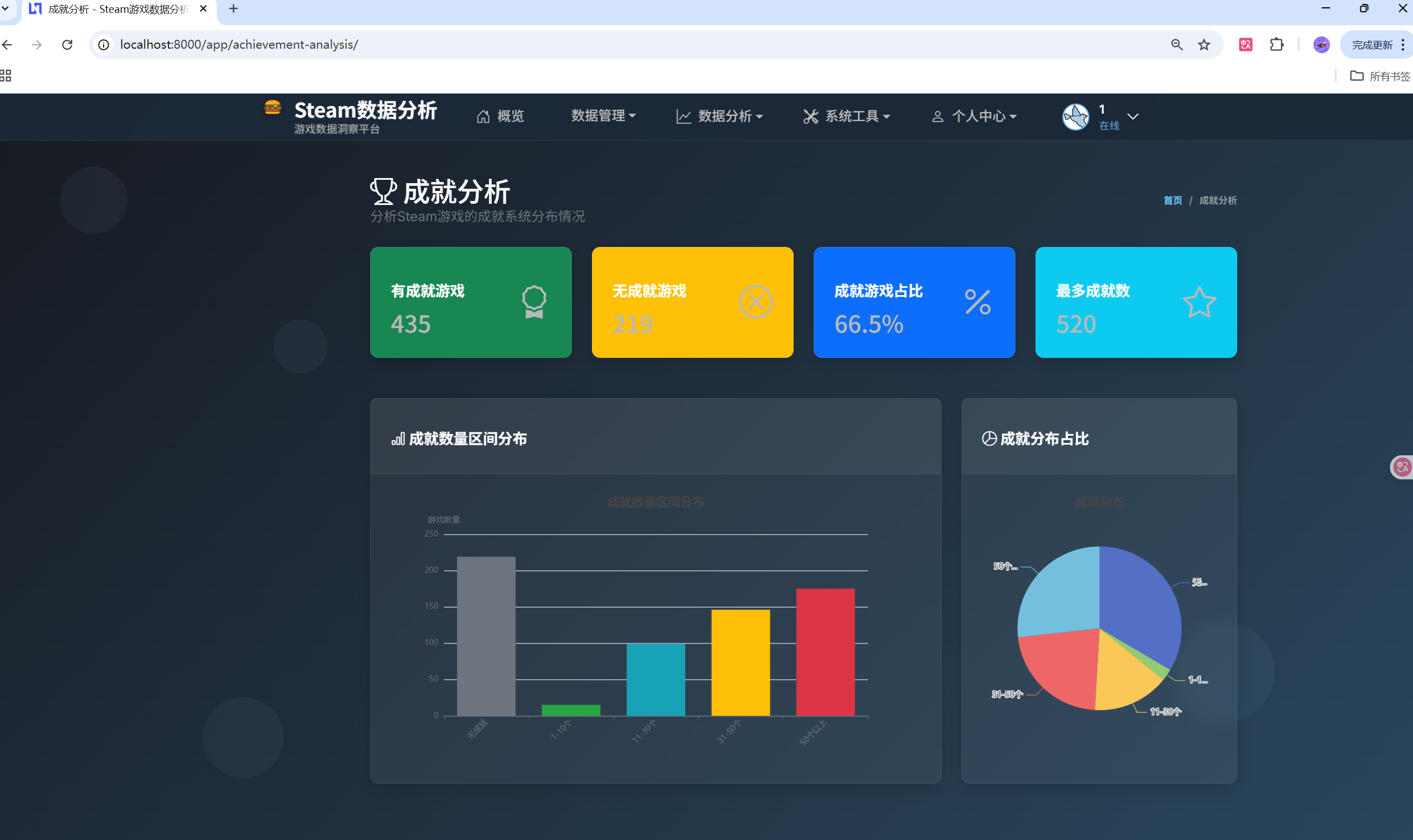Select the 成就分析 browser tab
The height and width of the screenshot is (840, 1413).
(x=118, y=9)
